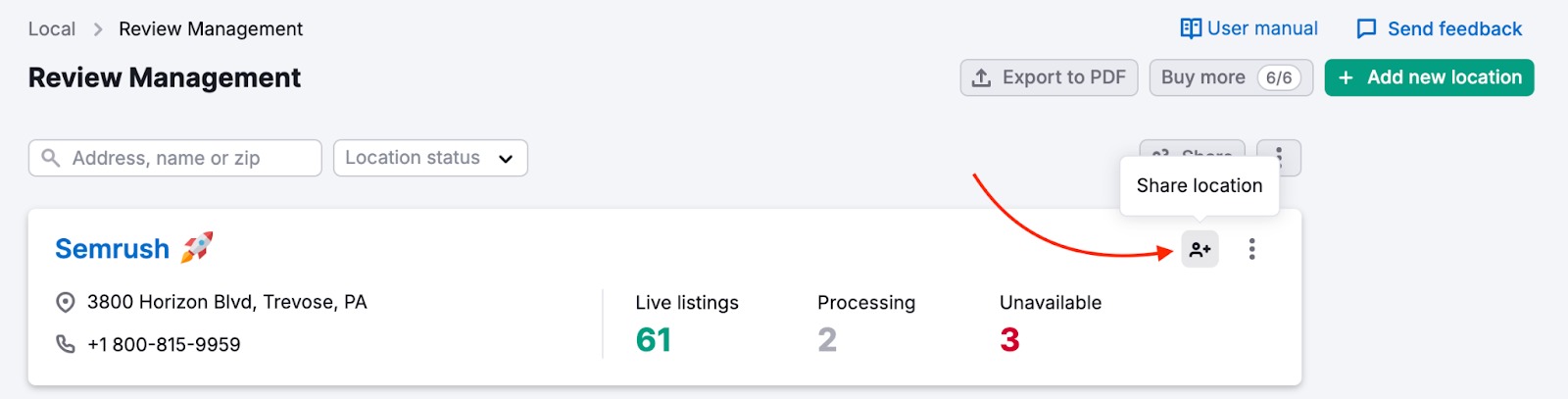
Task: Open the Semrush location link
Action: pyautogui.click(x=113, y=249)
